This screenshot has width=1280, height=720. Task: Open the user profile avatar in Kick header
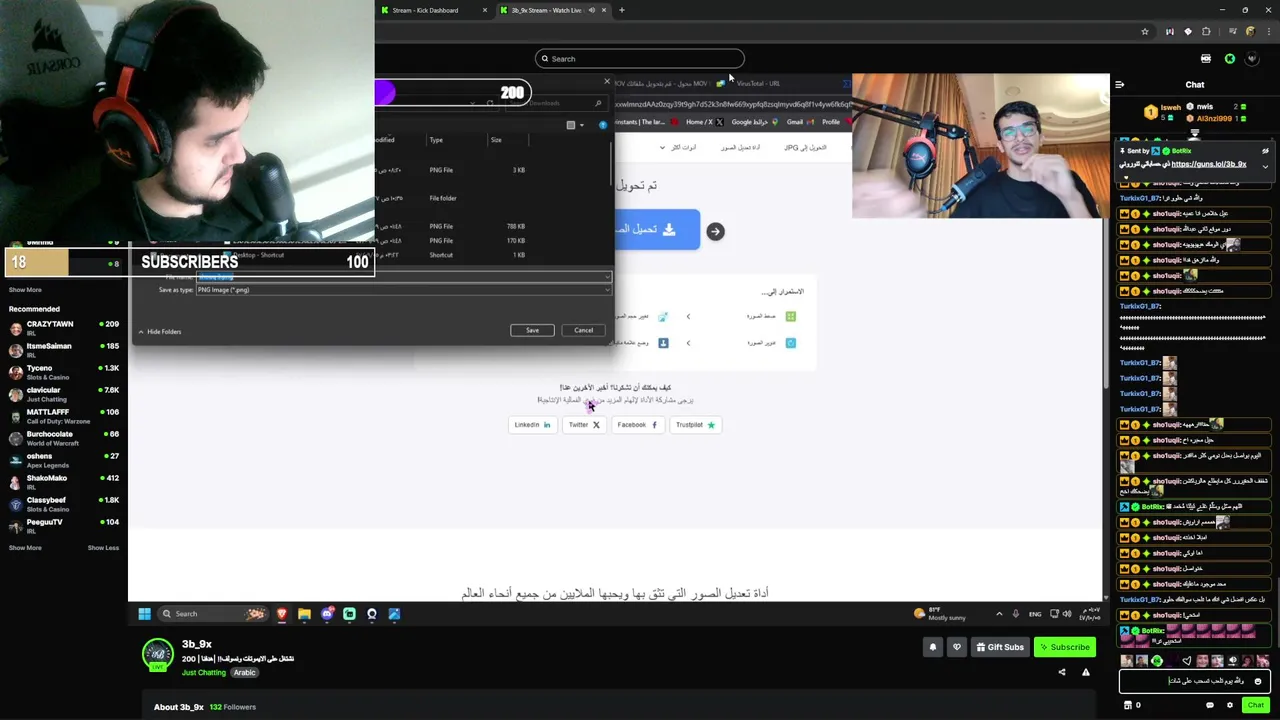1252,59
